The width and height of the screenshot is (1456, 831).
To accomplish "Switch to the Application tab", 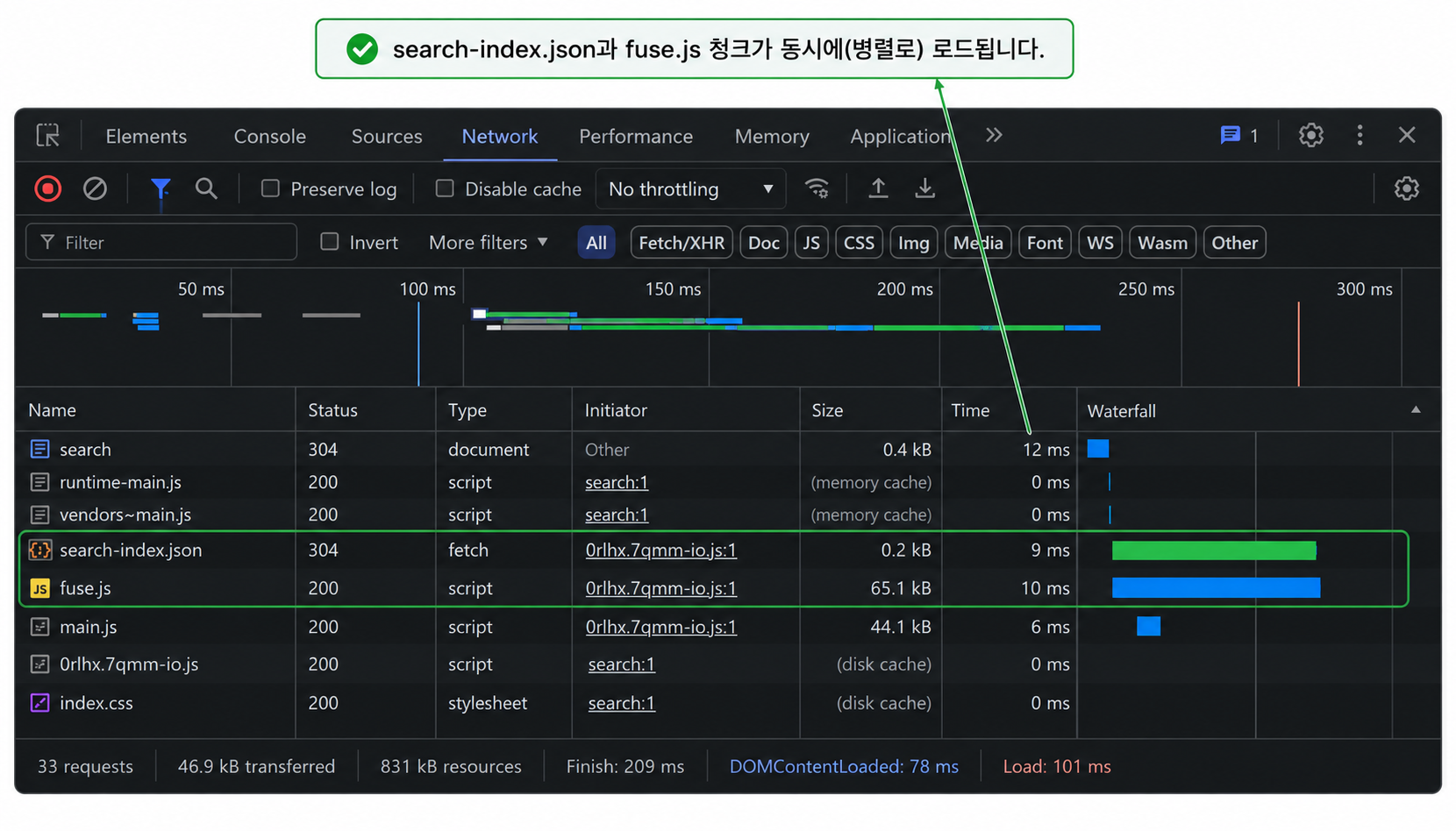I will point(900,136).
